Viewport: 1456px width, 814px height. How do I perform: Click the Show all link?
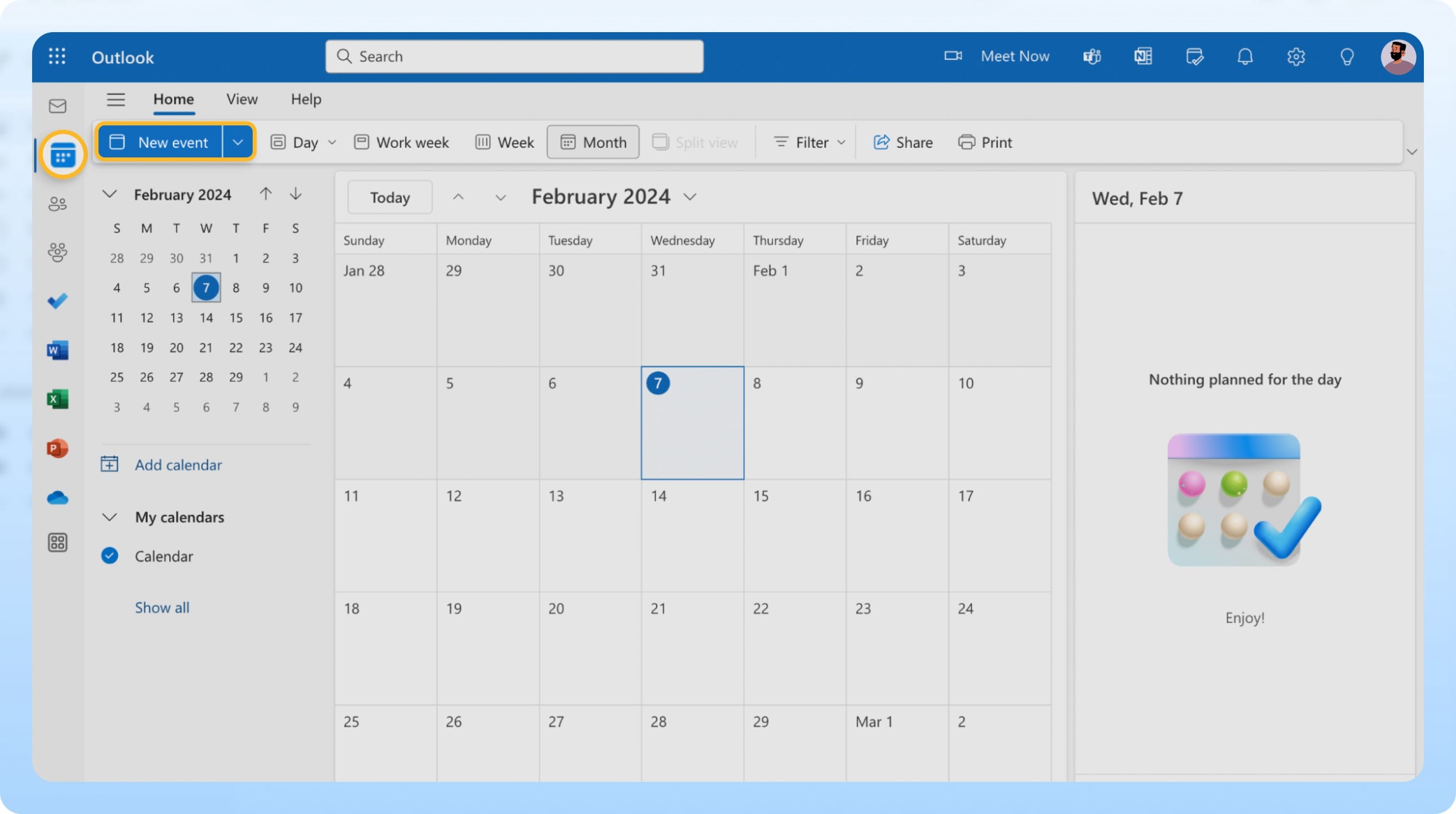(x=162, y=607)
